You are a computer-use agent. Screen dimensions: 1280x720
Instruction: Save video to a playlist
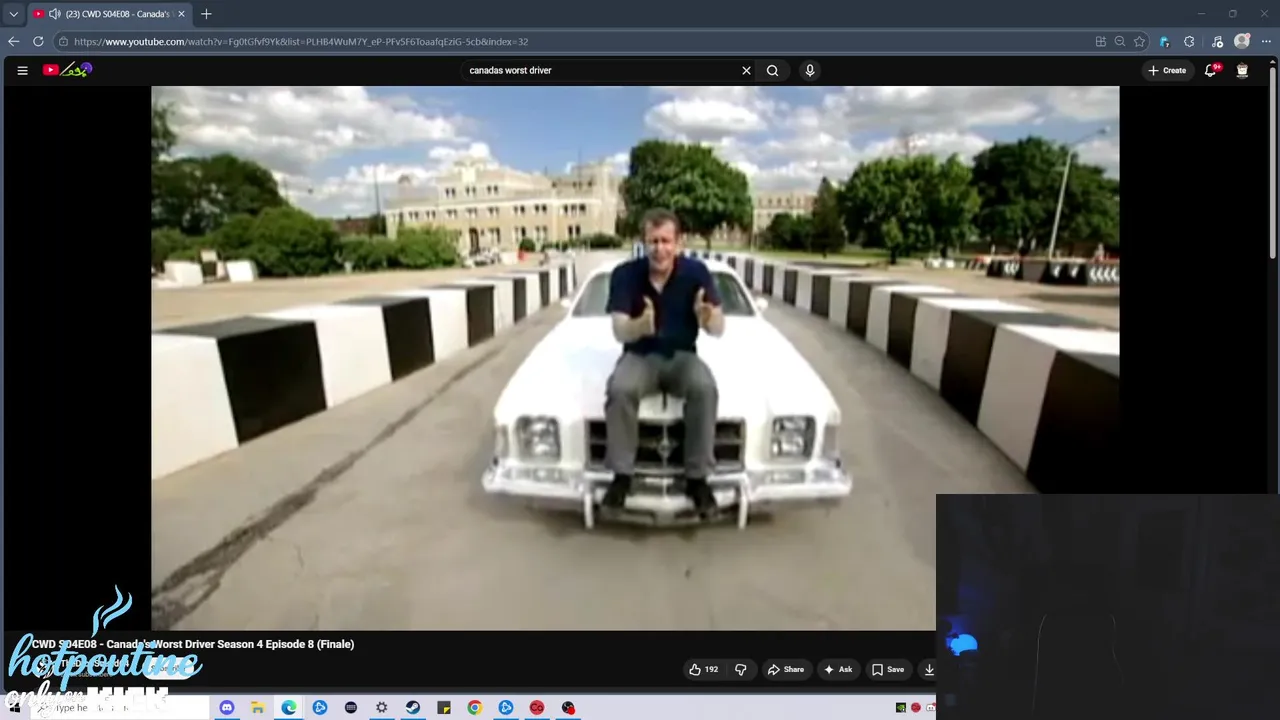coord(888,669)
